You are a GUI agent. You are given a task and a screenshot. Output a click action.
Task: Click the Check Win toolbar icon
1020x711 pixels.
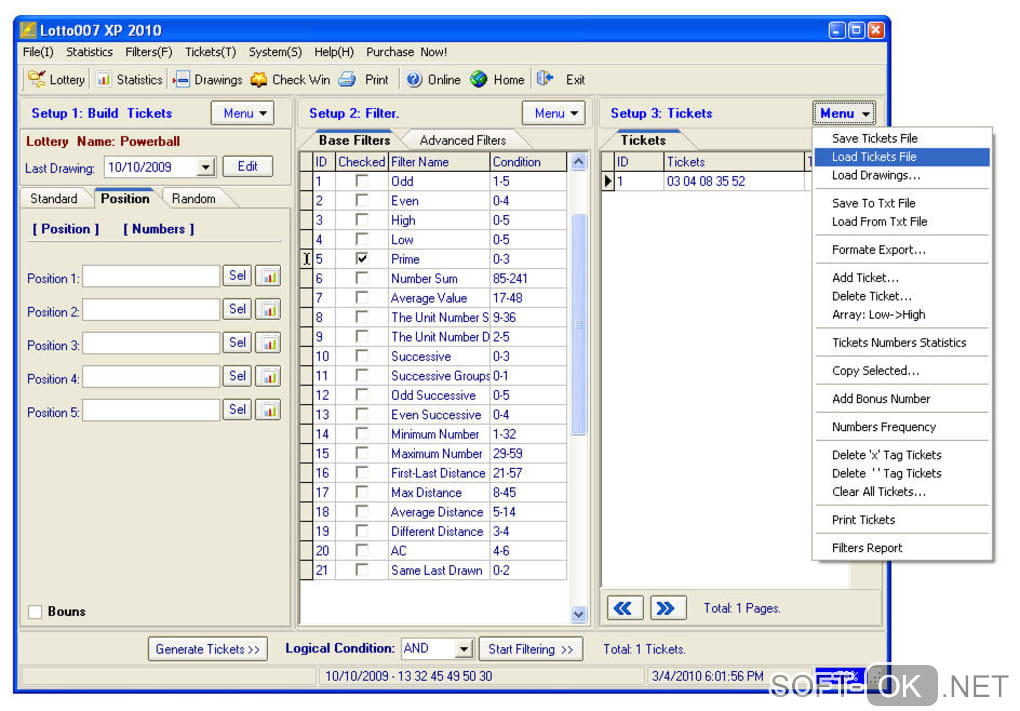click(259, 79)
